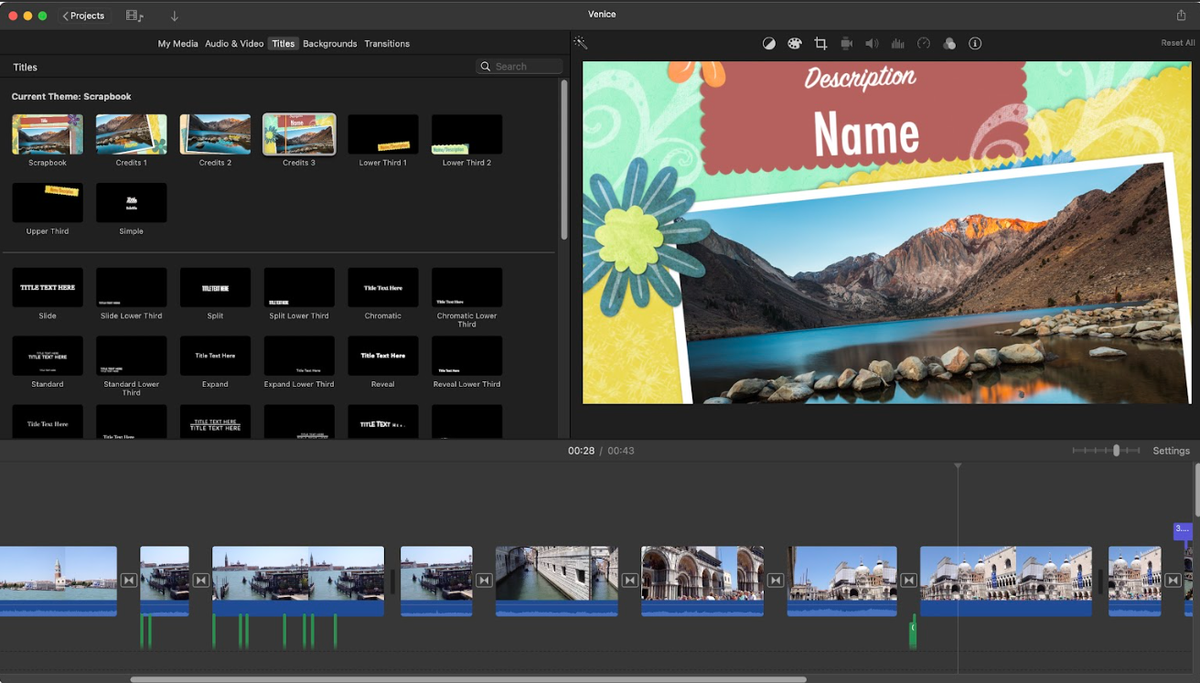Click the Current Theme: Scrapbook heading
Screen dimensions: 1200x683
pyautogui.click(x=71, y=97)
